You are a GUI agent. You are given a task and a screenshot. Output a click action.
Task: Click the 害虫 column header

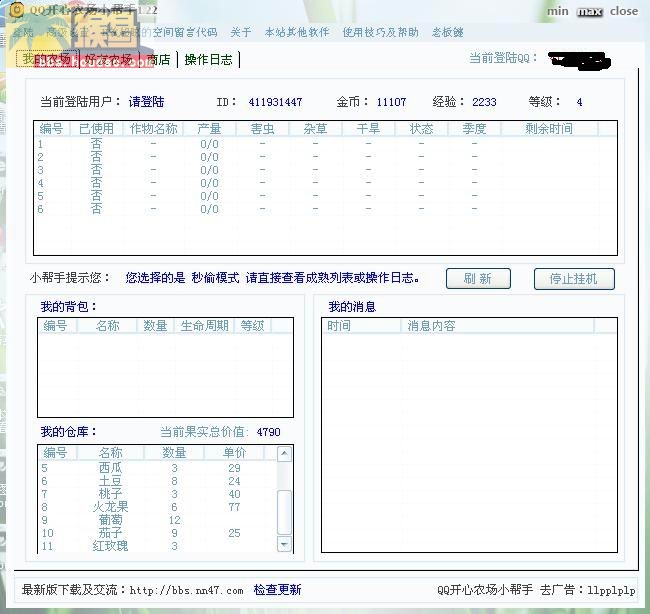(x=262, y=129)
